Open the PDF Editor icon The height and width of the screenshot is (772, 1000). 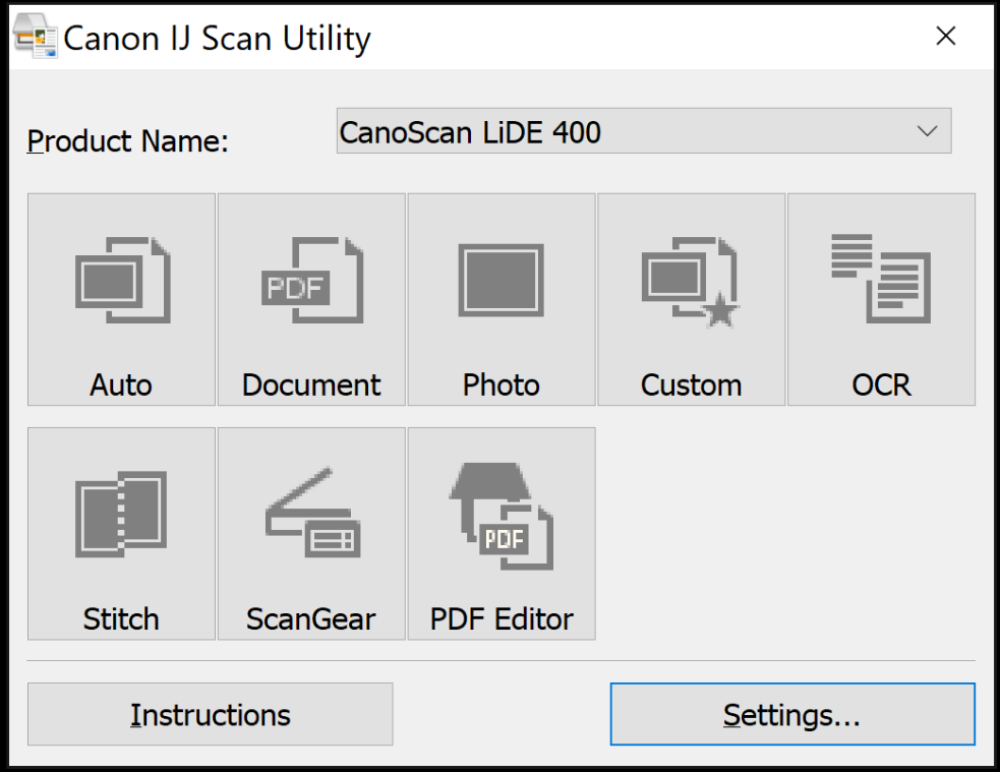[501, 516]
